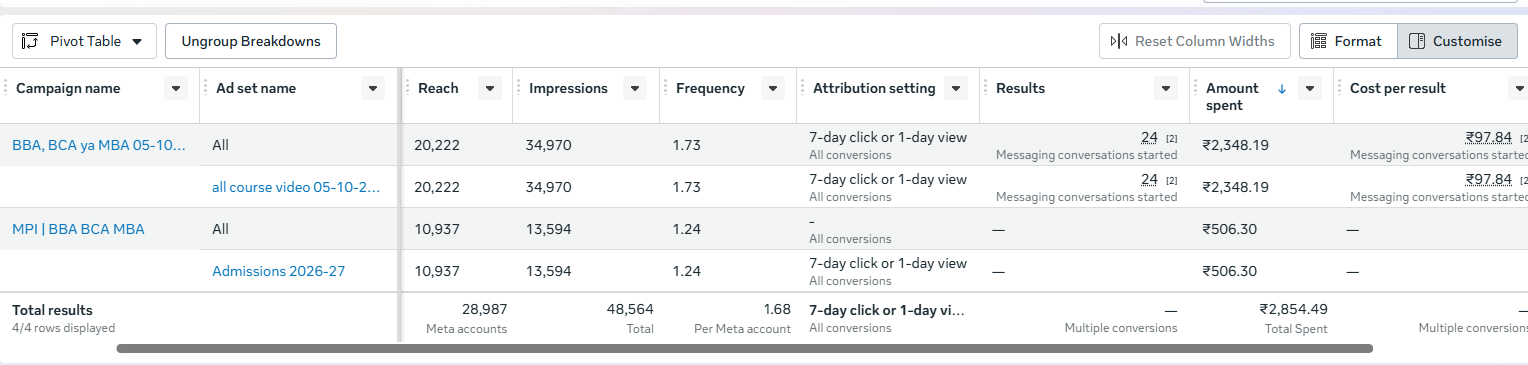Click Frequency column drag handle
The image size is (1528, 365).
coord(665,89)
